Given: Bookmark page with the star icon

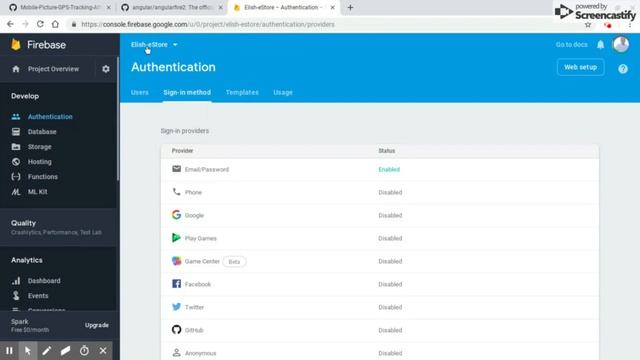Looking at the screenshot, I should coord(588,25).
